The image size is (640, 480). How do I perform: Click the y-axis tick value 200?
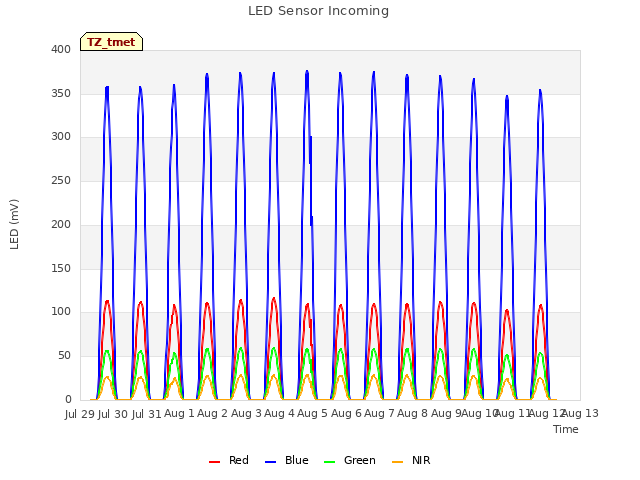tap(61, 224)
